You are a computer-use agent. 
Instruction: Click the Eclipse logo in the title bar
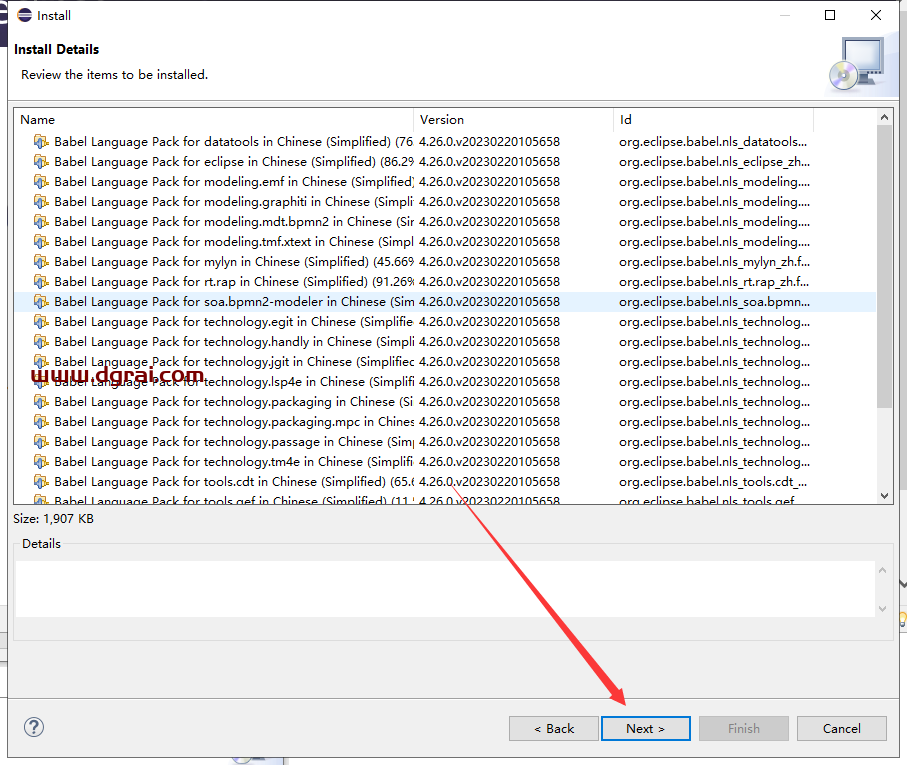(24, 15)
